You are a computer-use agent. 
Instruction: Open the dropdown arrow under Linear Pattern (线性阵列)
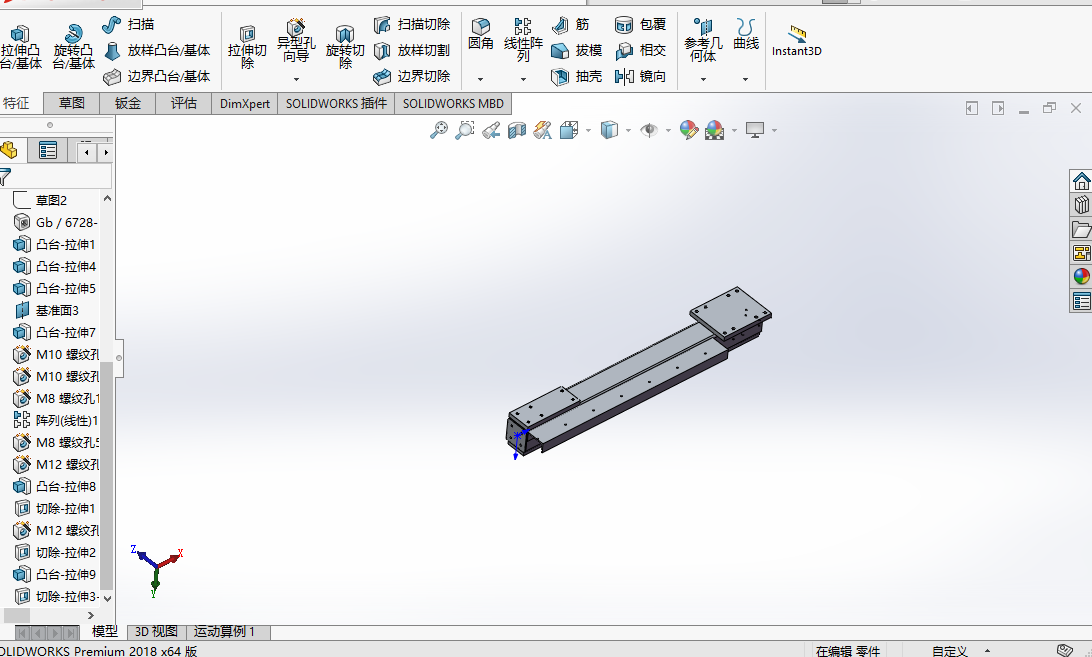(523, 79)
